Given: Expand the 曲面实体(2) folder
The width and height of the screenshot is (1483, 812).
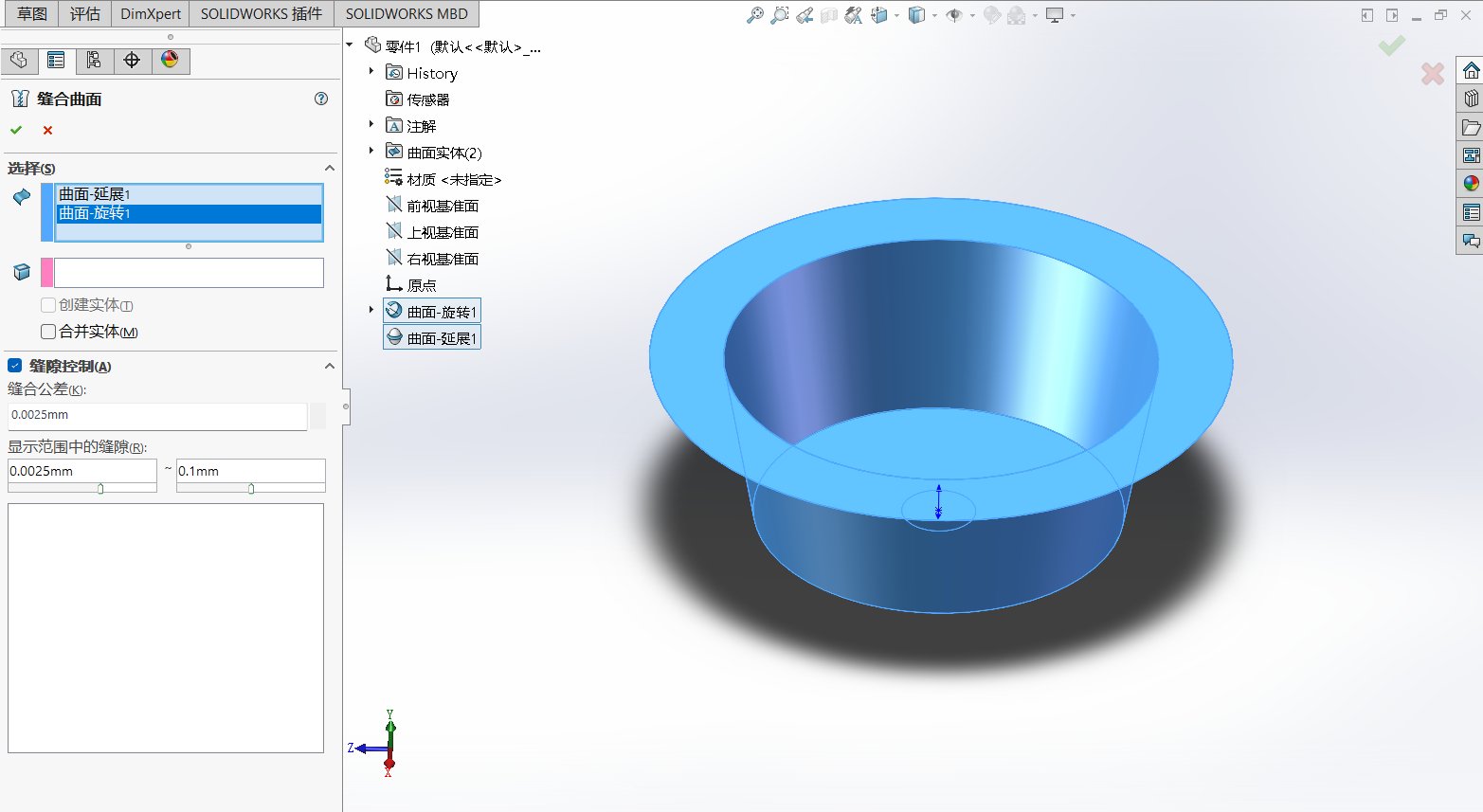Looking at the screenshot, I should [371, 152].
